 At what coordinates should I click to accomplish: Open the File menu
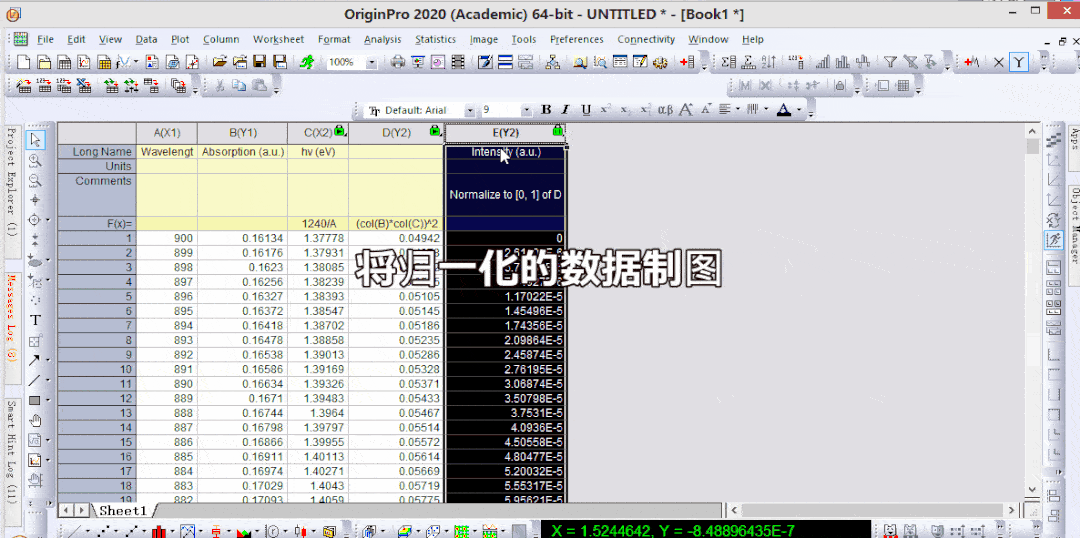point(45,39)
